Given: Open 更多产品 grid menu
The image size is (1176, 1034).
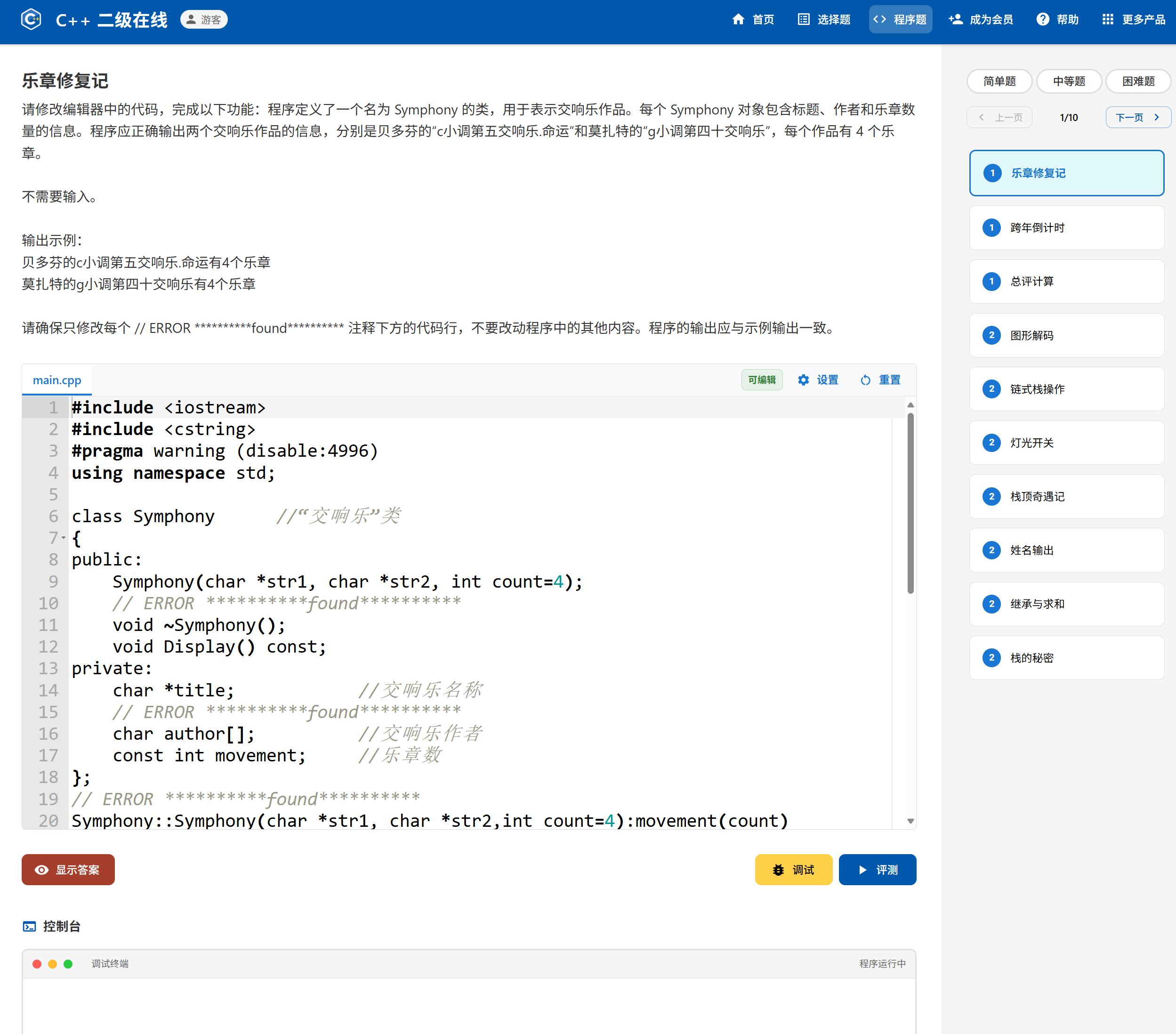Looking at the screenshot, I should point(1134,20).
